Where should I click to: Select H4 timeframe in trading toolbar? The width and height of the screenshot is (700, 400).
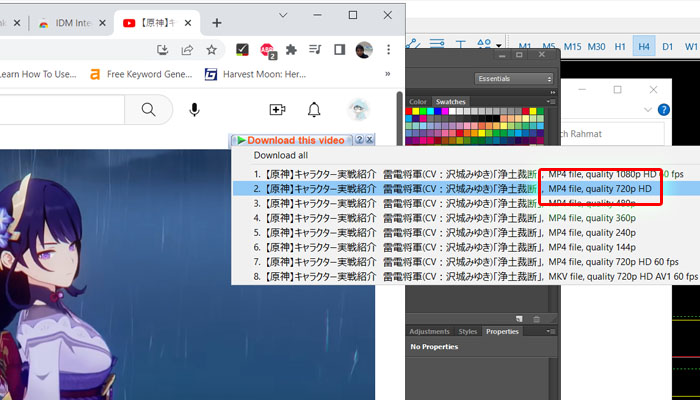pyautogui.click(x=644, y=46)
